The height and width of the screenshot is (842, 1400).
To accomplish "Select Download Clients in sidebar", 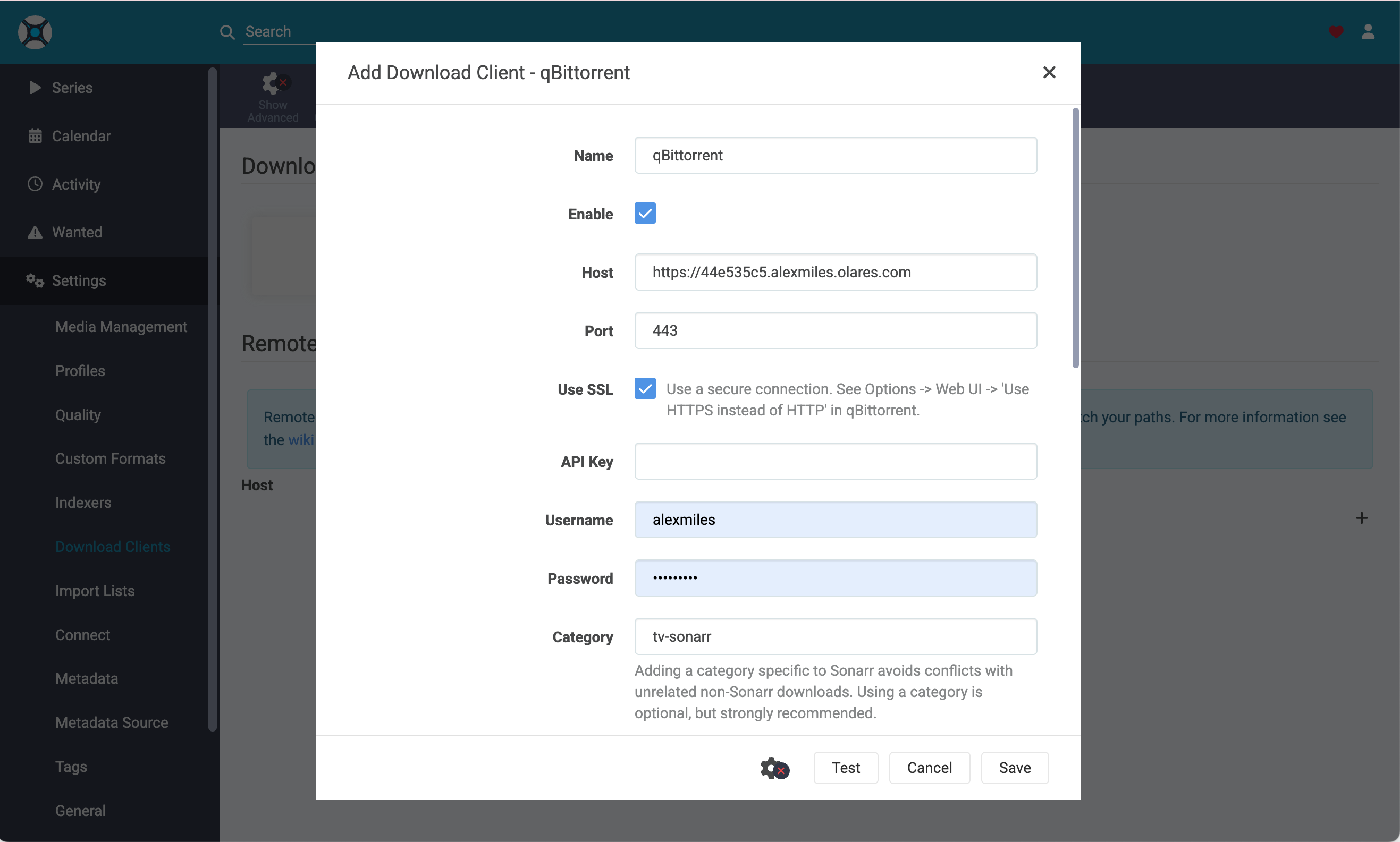I will (x=112, y=547).
